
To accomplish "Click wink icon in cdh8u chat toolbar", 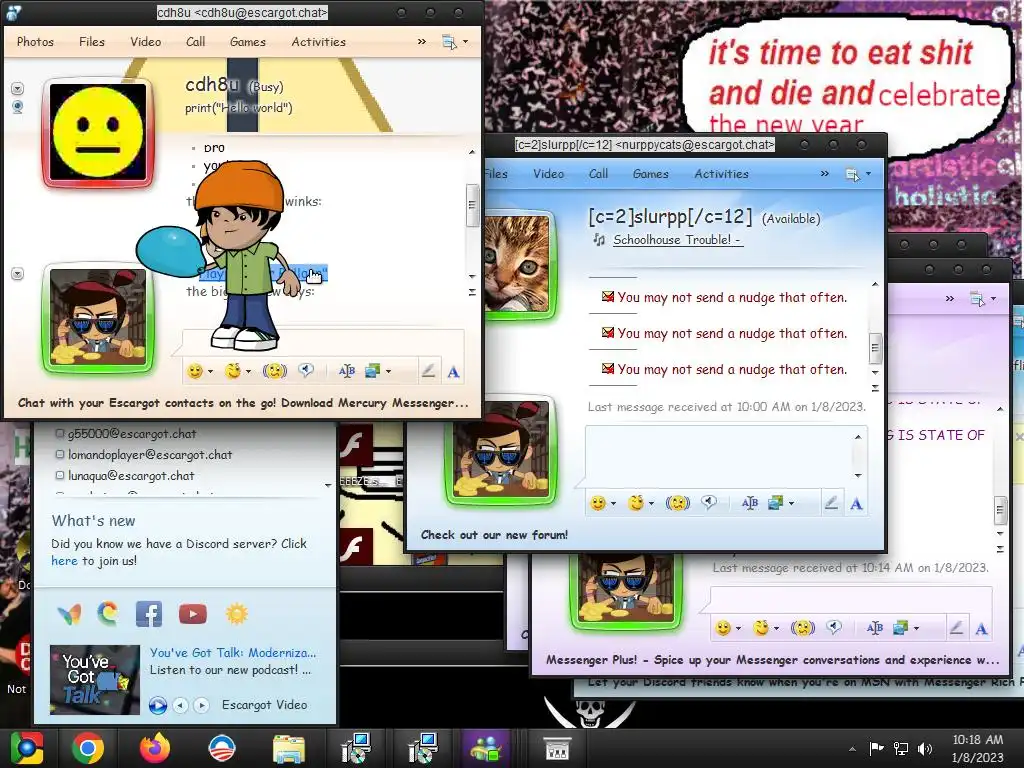I will click(232, 371).
